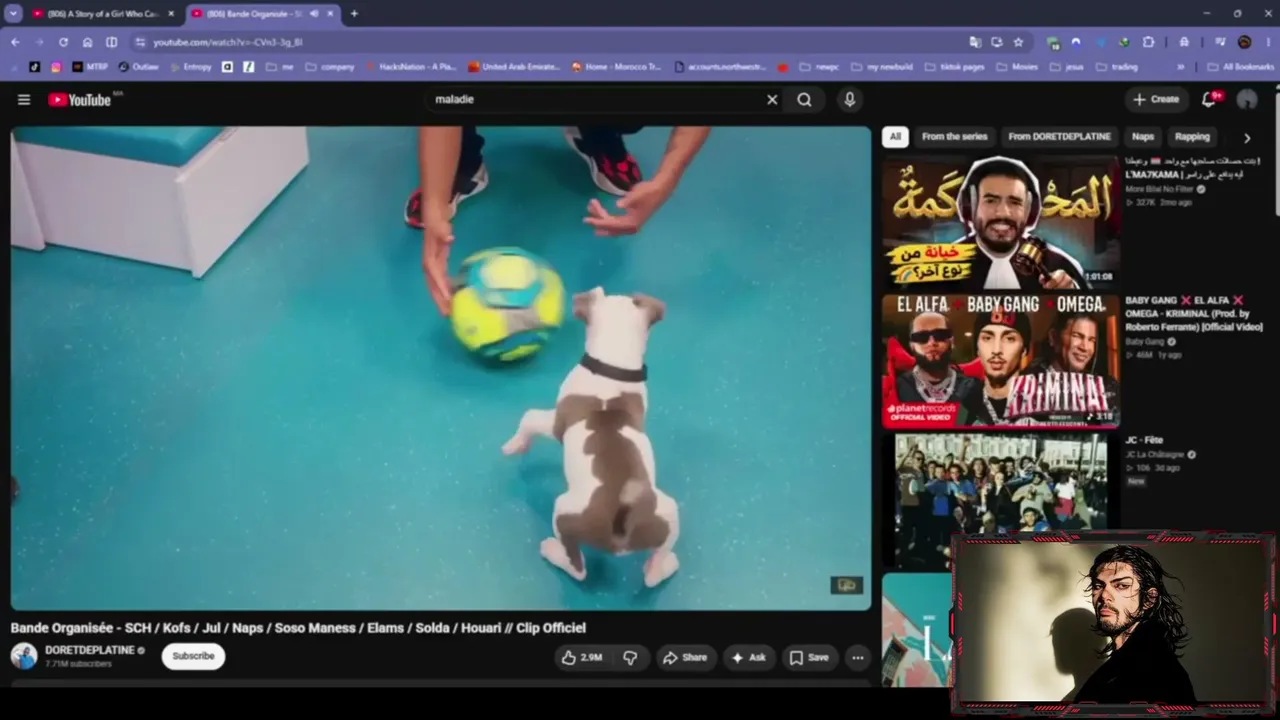Mute the Bande Organisée tab audio icon
Screen dimensions: 1280x720
(314, 14)
